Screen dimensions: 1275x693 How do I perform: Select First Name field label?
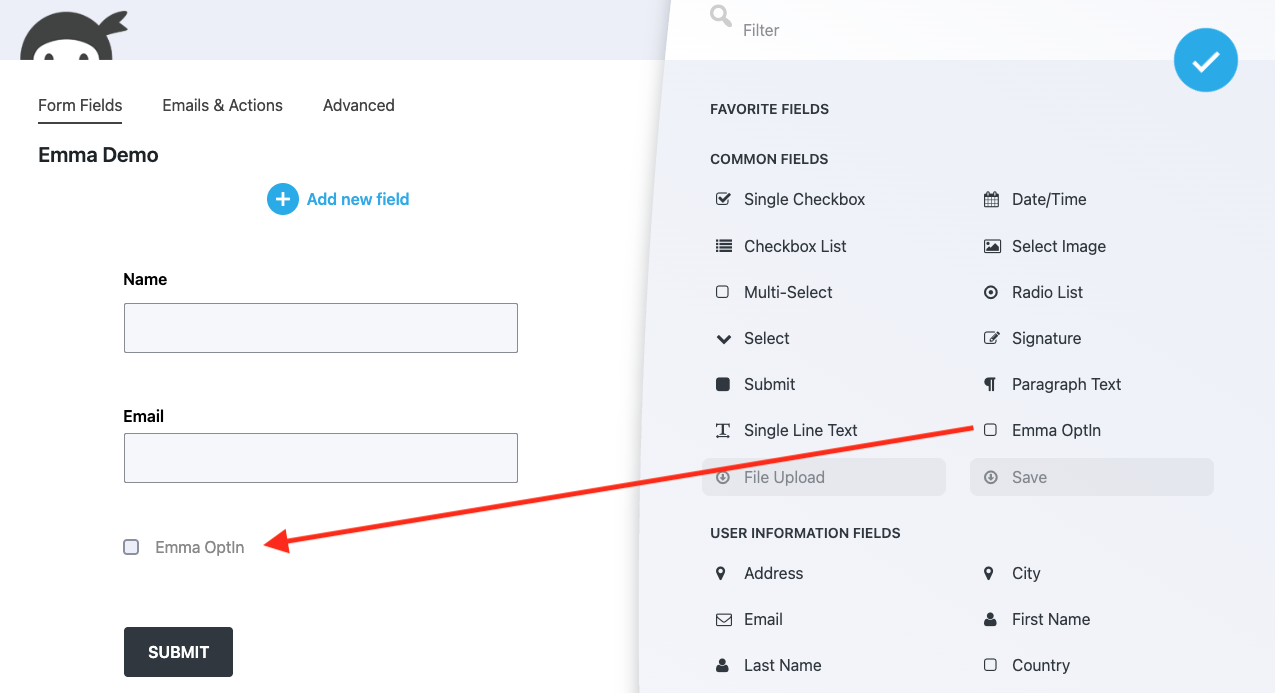[1051, 619]
